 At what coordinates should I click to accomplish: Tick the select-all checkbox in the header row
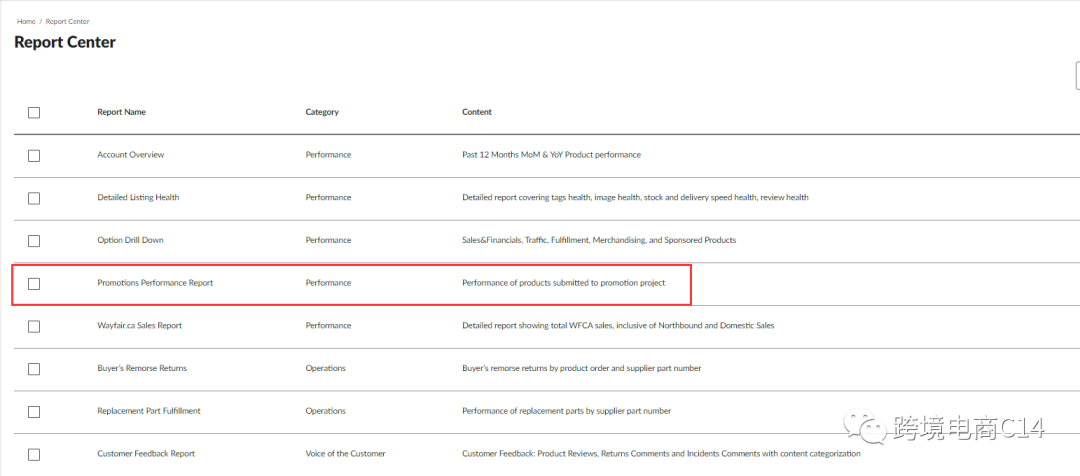point(34,113)
